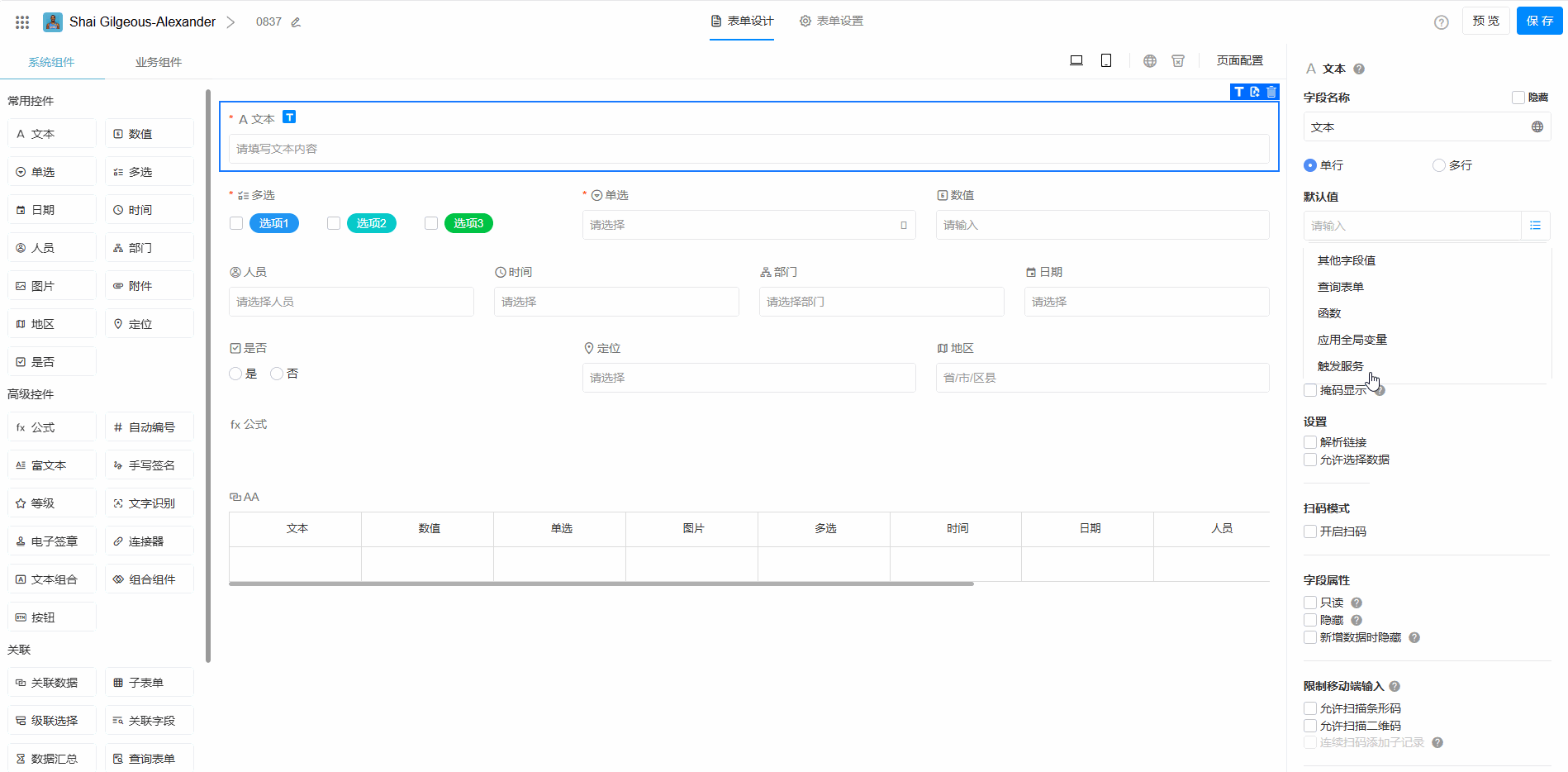Enable the 开启扫码 checkbox
The height and width of the screenshot is (772, 1568).
point(1310,531)
